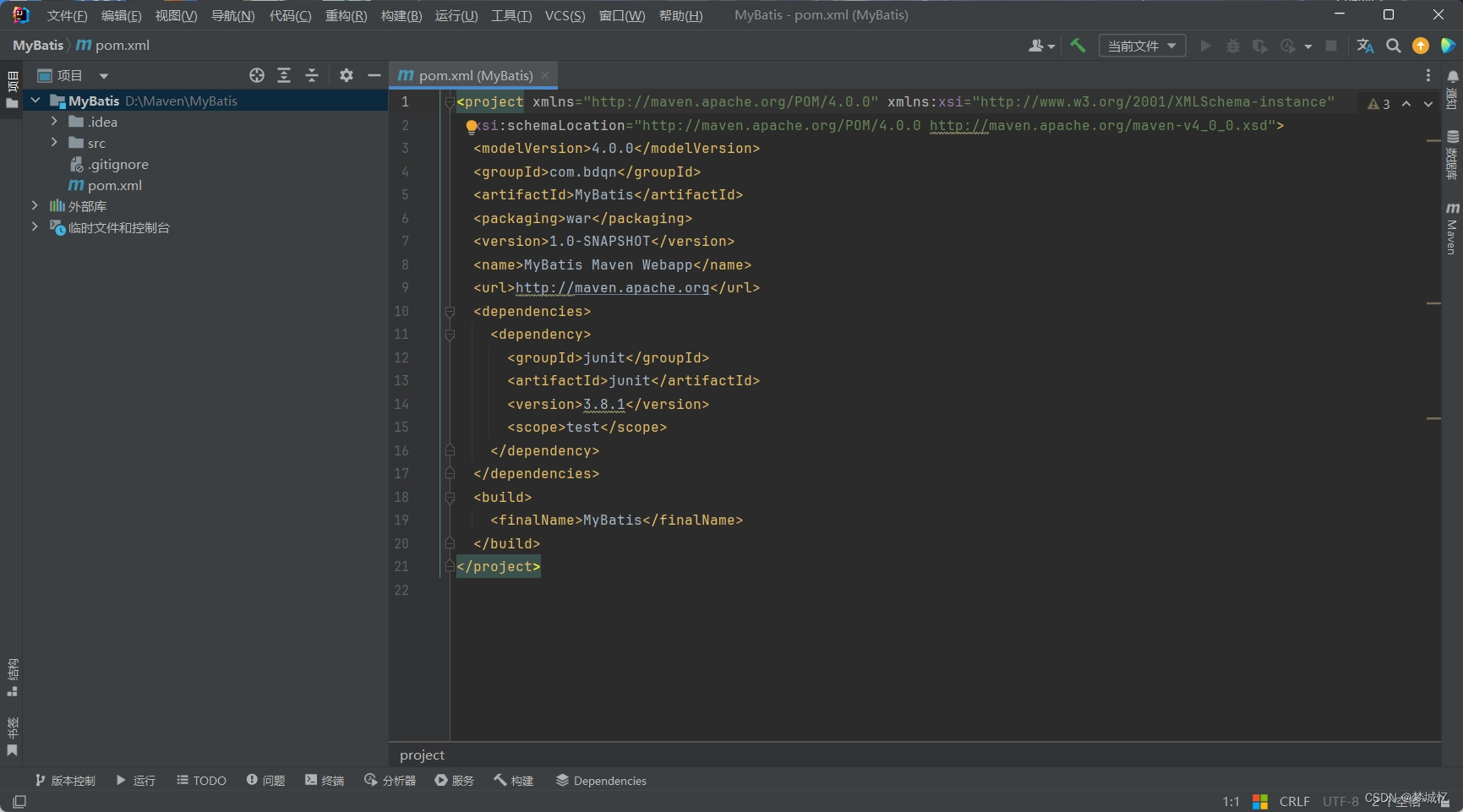
Task: Click the green Run arrow button
Action: [x=1206, y=46]
